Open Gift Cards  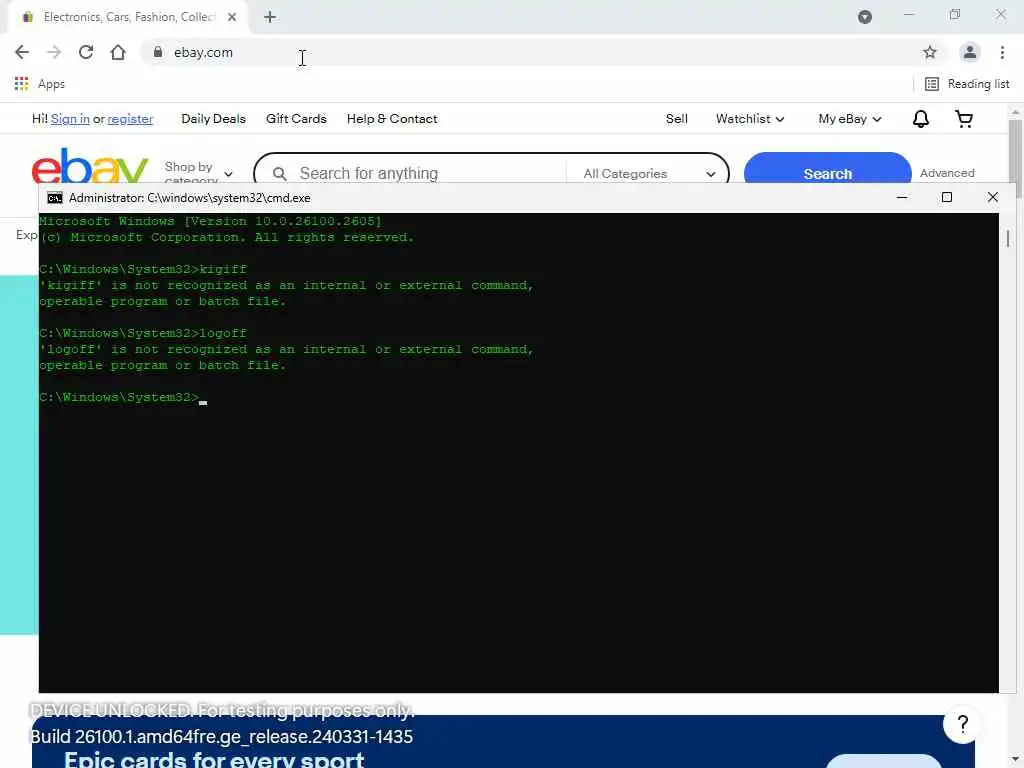click(x=296, y=119)
